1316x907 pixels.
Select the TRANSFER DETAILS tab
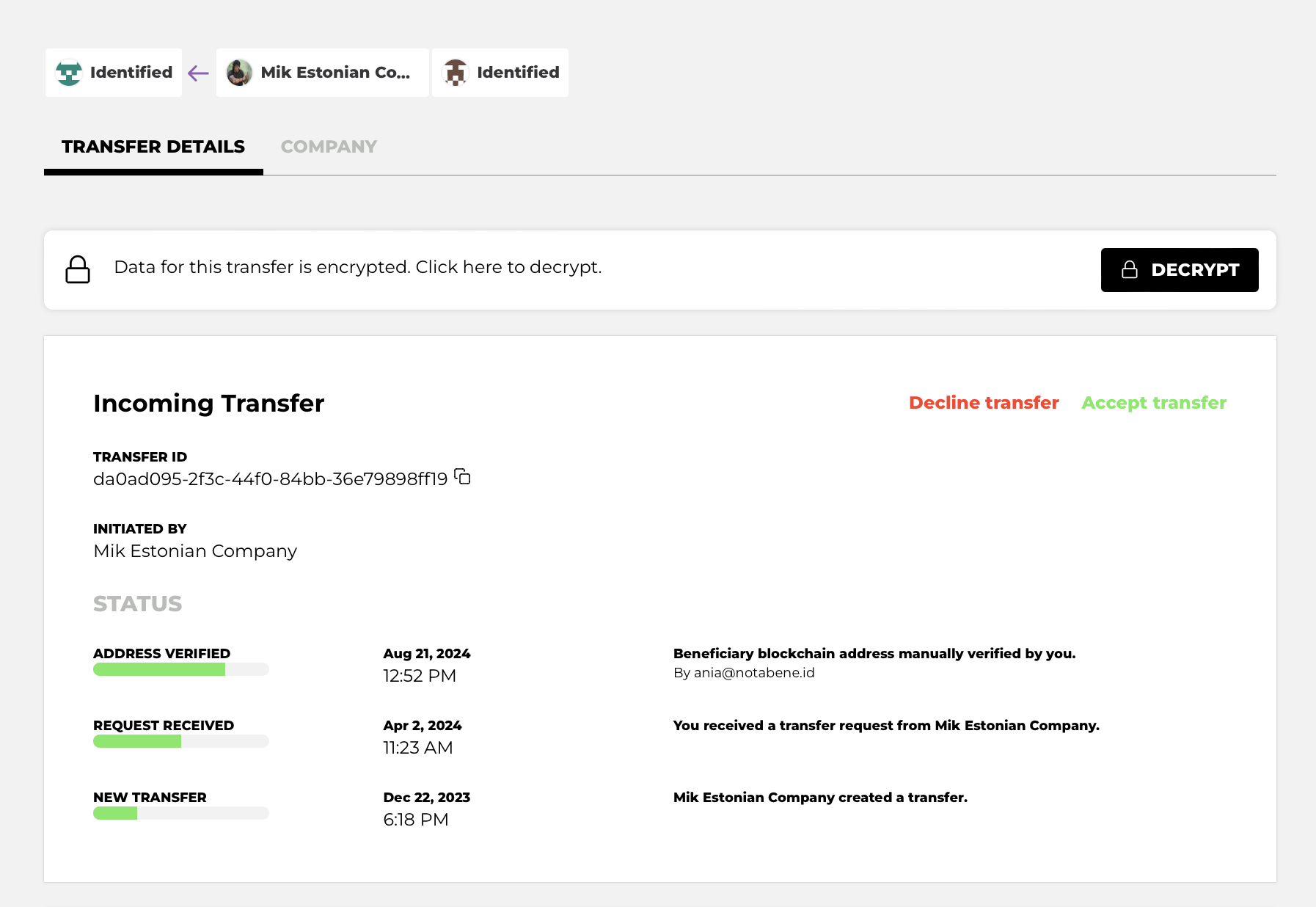pos(153,147)
